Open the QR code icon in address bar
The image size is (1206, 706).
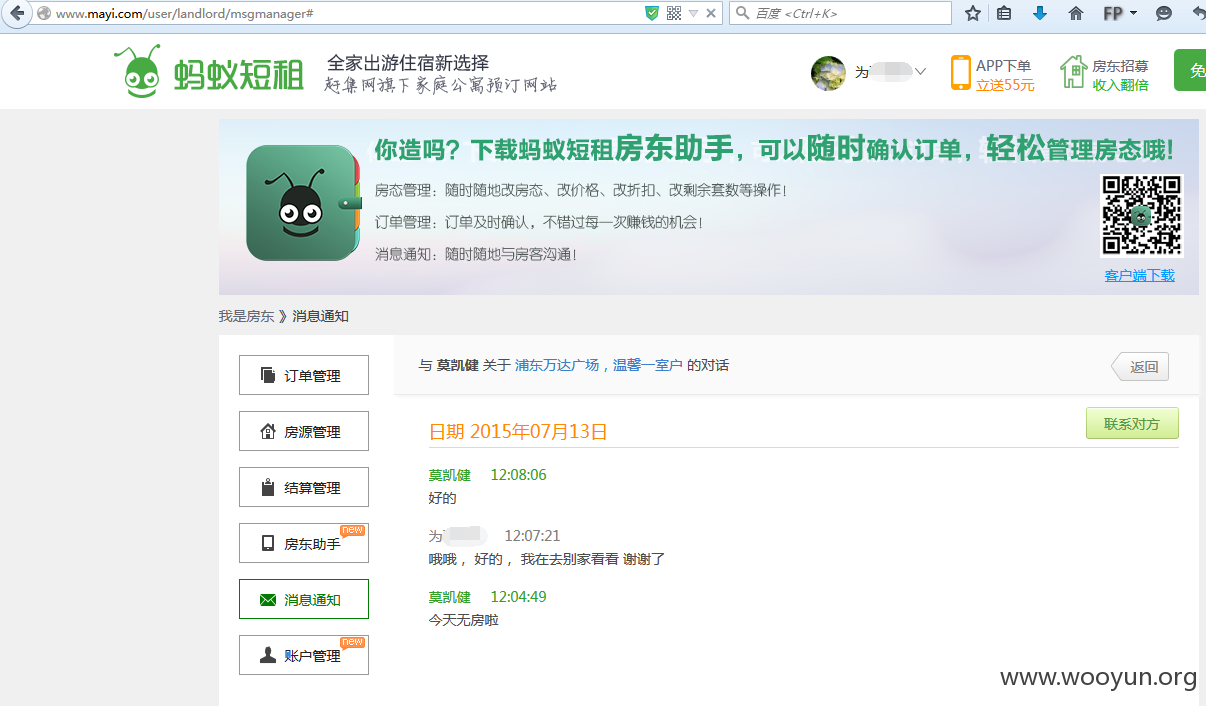674,13
